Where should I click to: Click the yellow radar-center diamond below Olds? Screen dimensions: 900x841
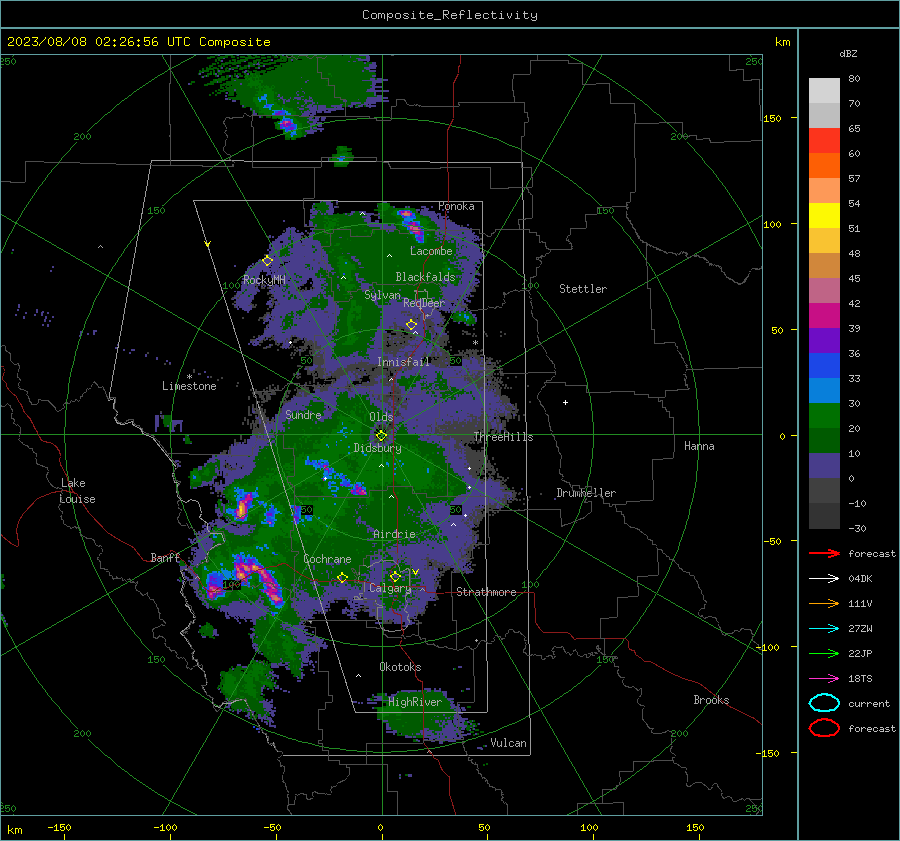click(381, 435)
